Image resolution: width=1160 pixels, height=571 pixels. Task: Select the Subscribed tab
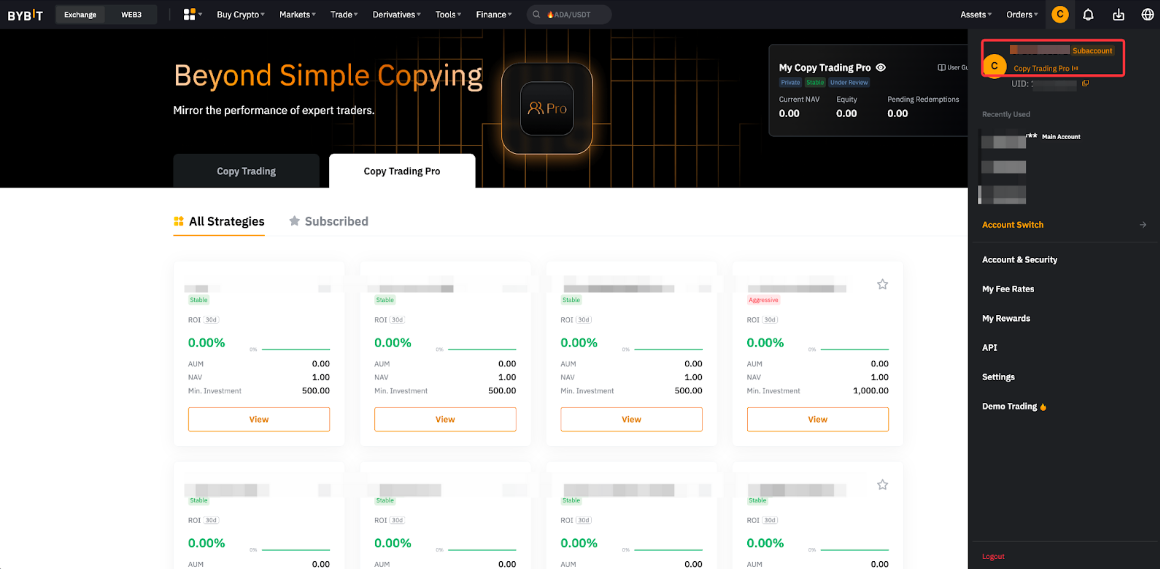pos(329,222)
